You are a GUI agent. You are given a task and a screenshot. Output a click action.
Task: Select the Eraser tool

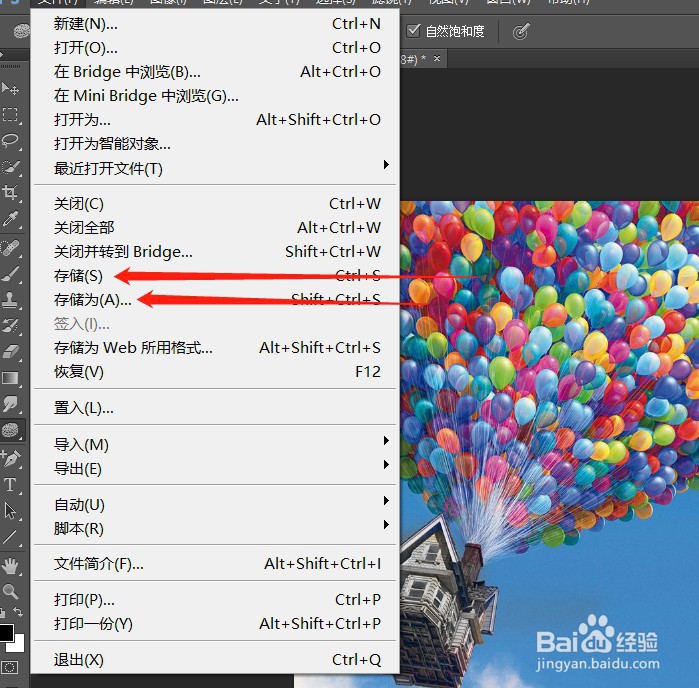coord(10,352)
